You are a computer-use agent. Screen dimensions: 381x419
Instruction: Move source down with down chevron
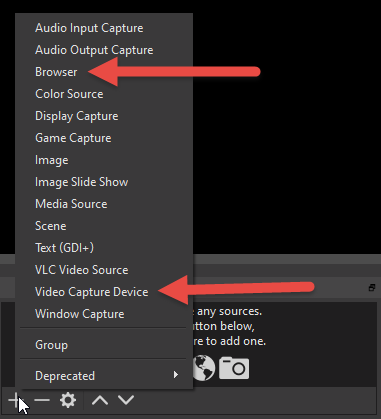(126, 400)
